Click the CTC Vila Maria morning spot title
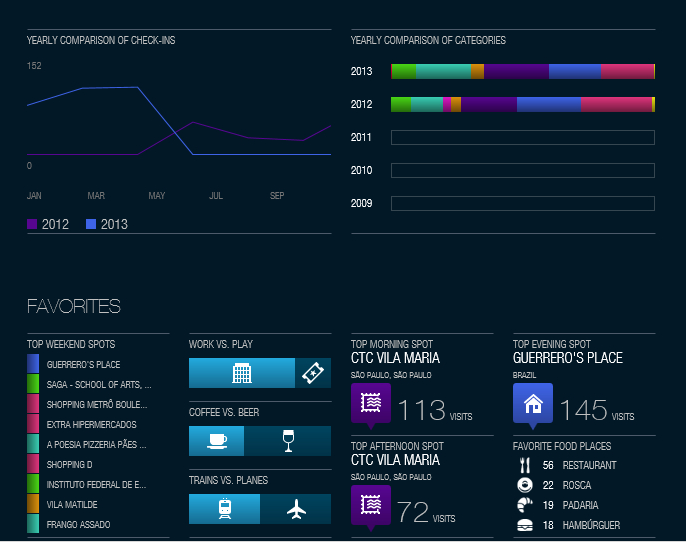This screenshot has height=542, width=686. (395, 358)
